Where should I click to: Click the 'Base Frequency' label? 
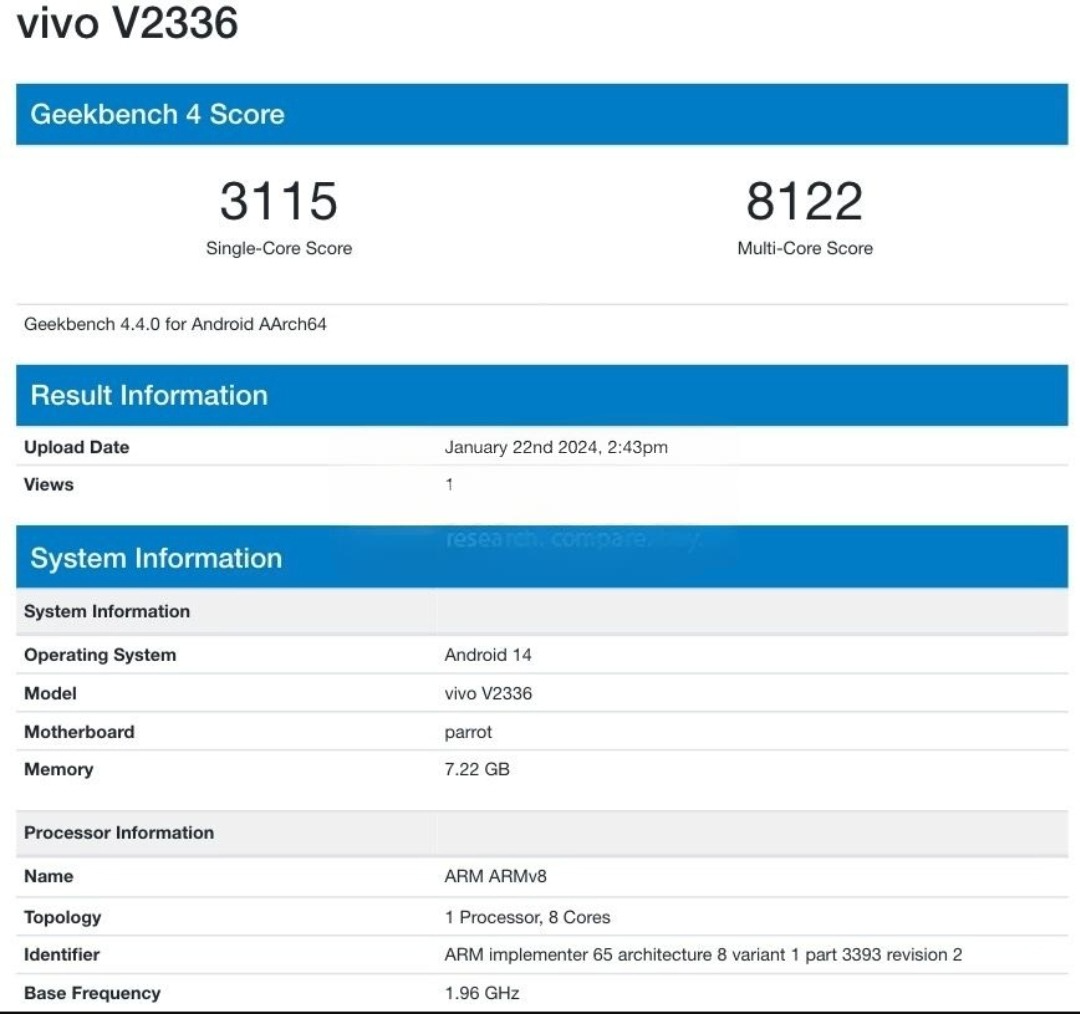click(x=92, y=993)
